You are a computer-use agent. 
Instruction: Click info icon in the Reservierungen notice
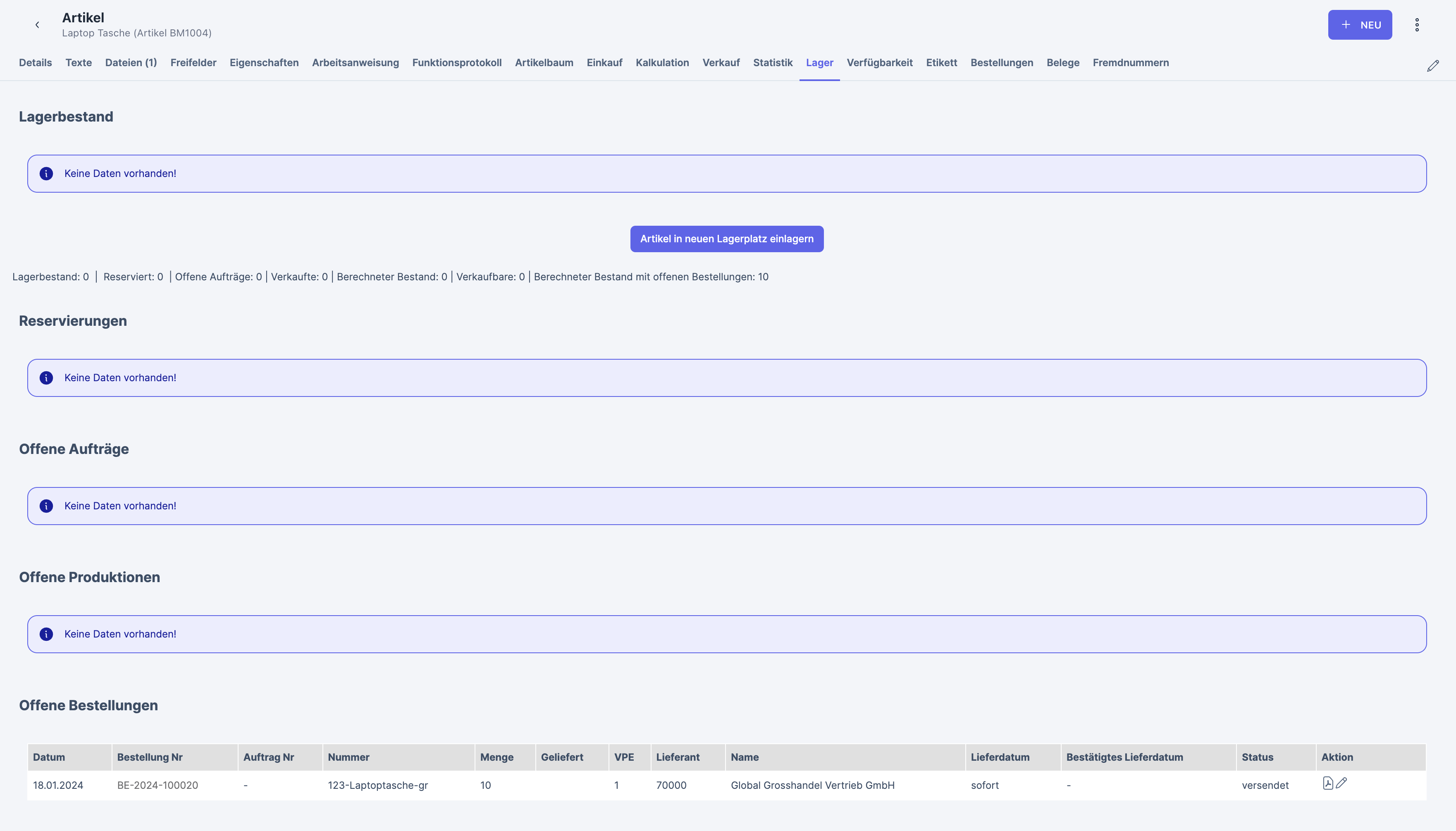click(x=46, y=378)
